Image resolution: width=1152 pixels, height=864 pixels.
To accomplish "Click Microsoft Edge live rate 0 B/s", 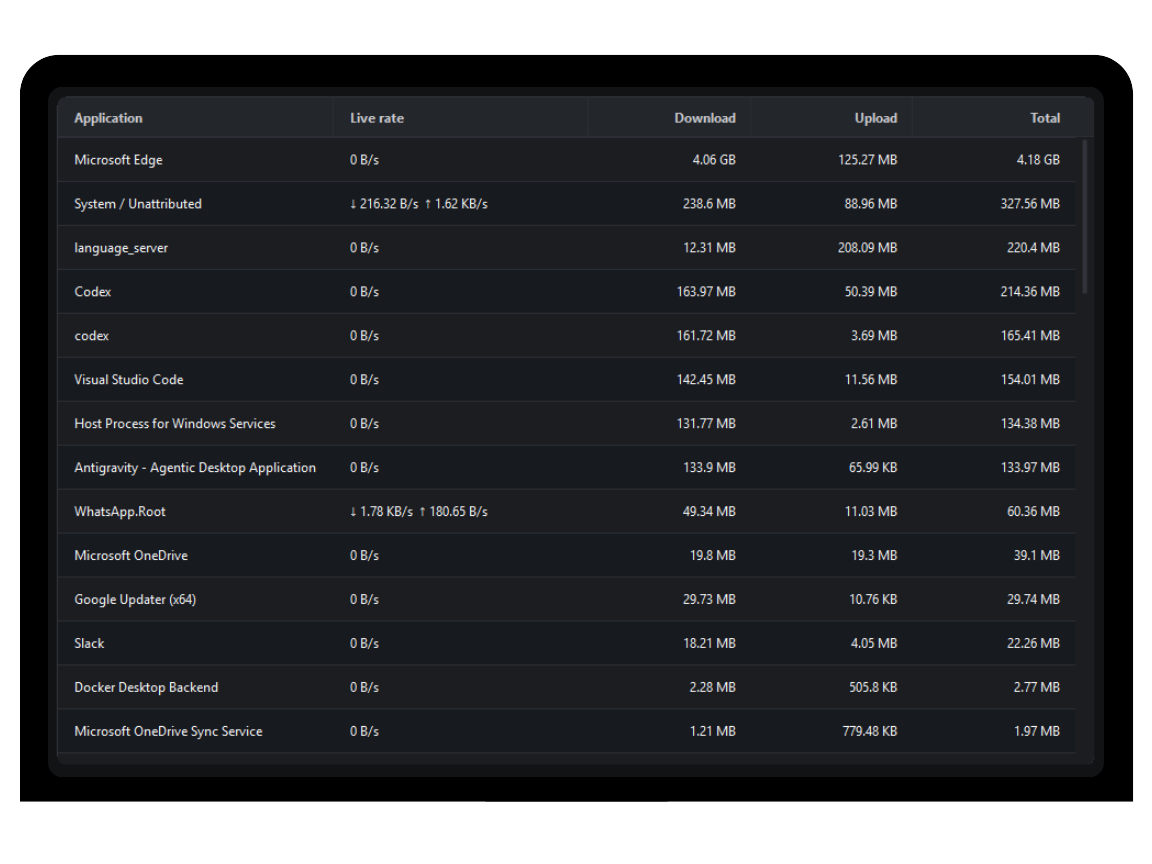I will click(x=364, y=160).
